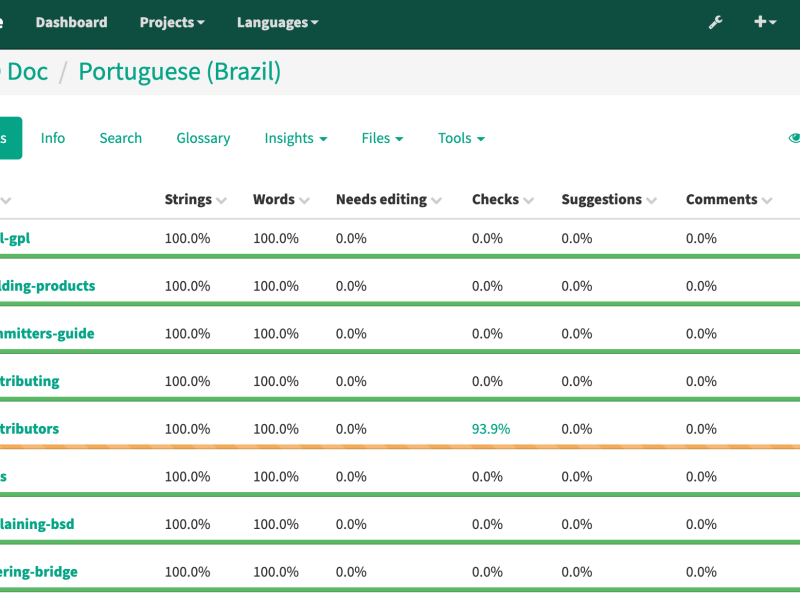The width and height of the screenshot is (800, 600).
Task: Expand the Languages dropdown
Action: [278, 22]
